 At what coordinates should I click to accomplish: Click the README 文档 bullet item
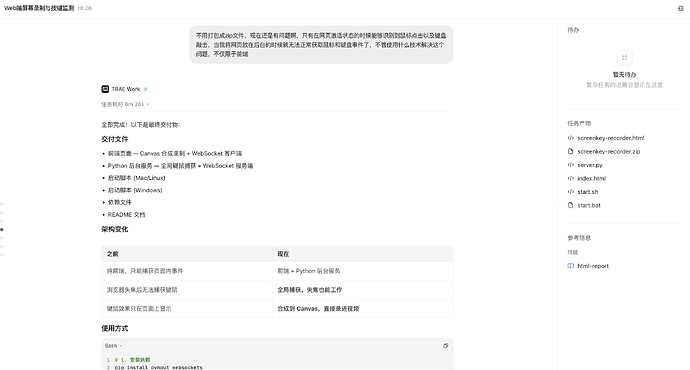126,215
